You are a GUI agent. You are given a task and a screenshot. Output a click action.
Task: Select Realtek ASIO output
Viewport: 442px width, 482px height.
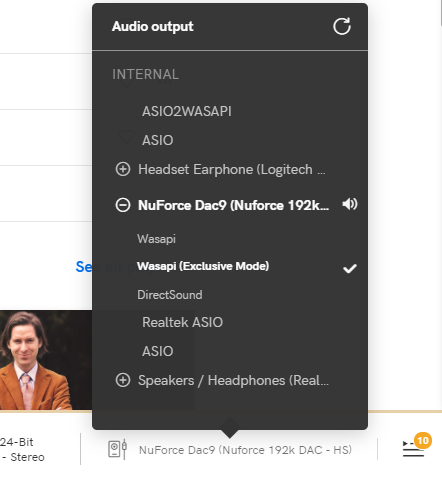182,322
